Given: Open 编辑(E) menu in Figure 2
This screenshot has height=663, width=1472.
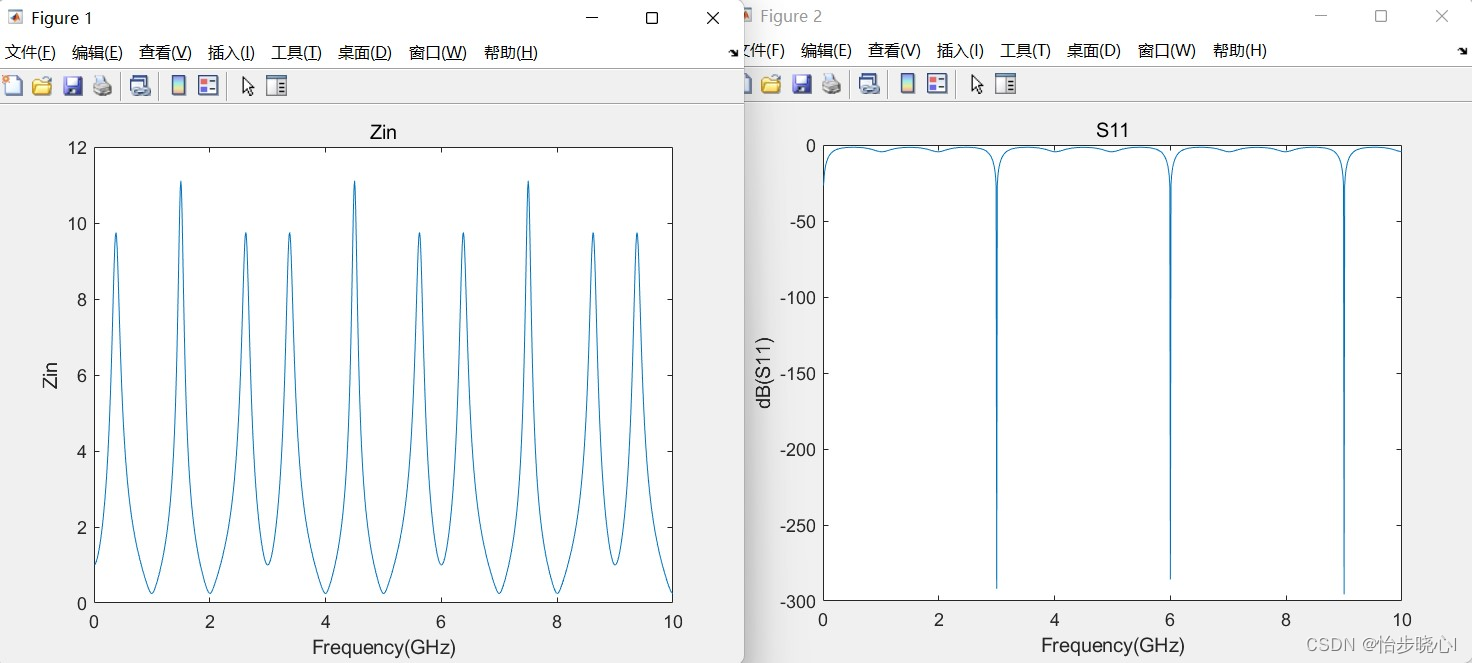Looking at the screenshot, I should [x=826, y=51].
